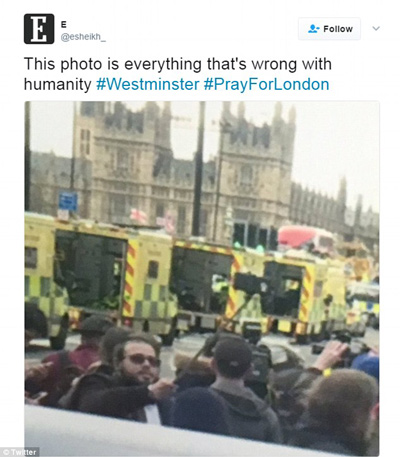Open the #PrayForLondon hashtag

[266, 84]
